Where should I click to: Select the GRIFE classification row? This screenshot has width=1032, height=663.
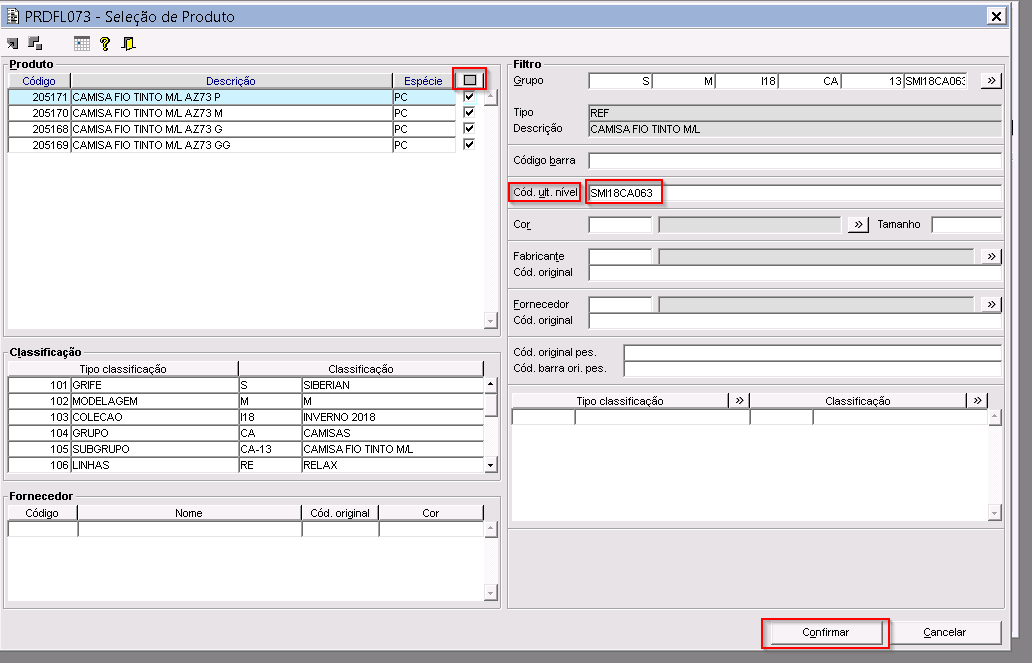click(x=245, y=385)
